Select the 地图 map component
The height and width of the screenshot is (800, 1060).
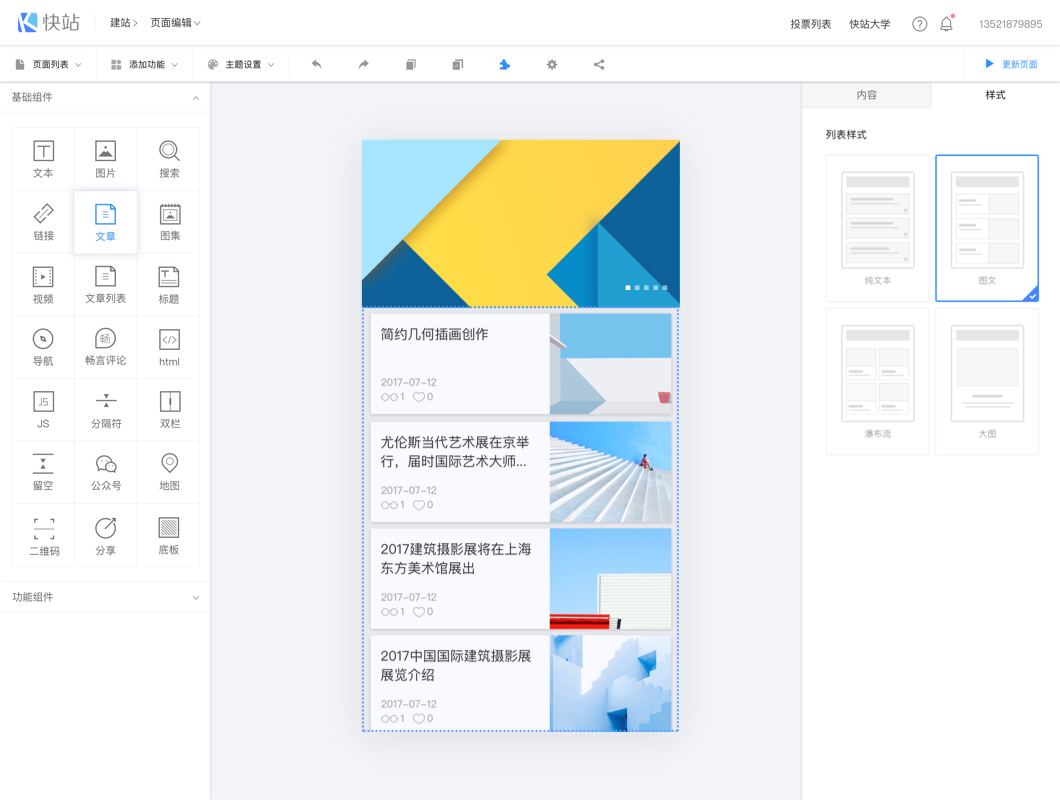click(169, 471)
